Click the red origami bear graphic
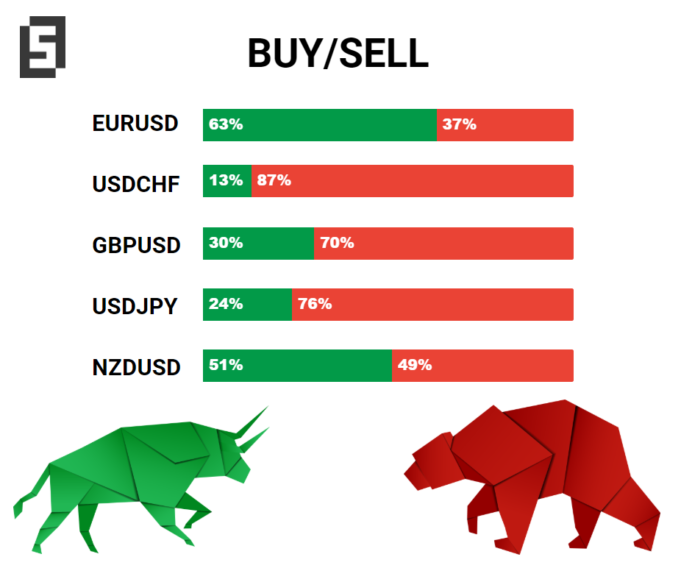Screen dimensions: 681x568 [x=532, y=477]
